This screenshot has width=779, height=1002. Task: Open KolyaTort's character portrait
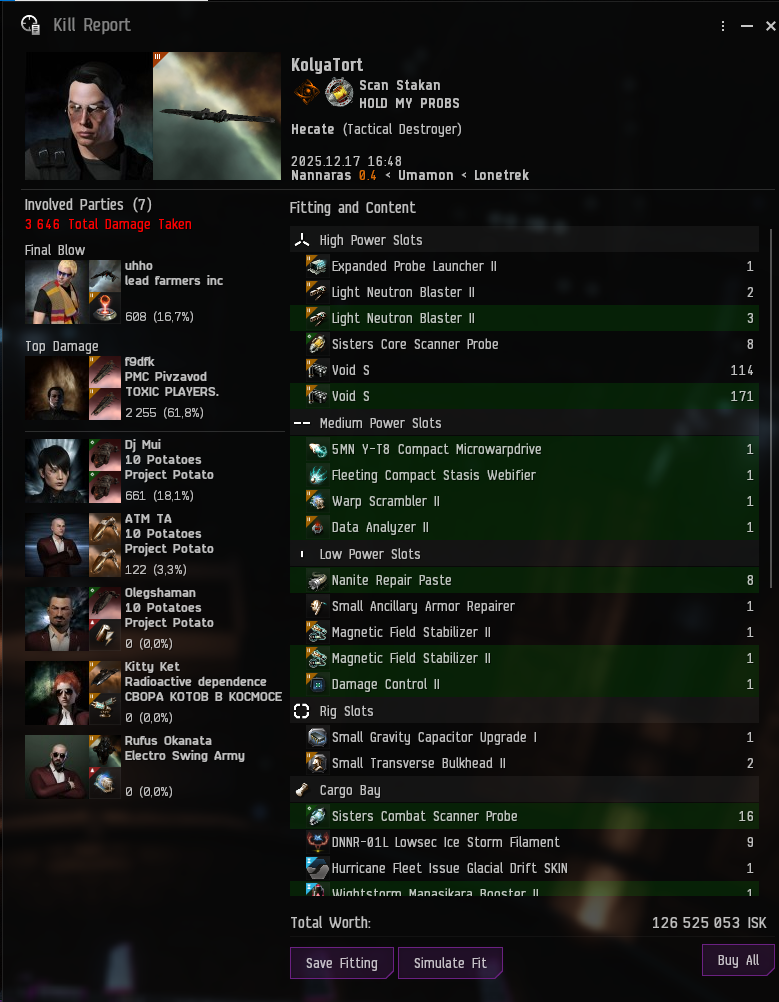coord(88,116)
